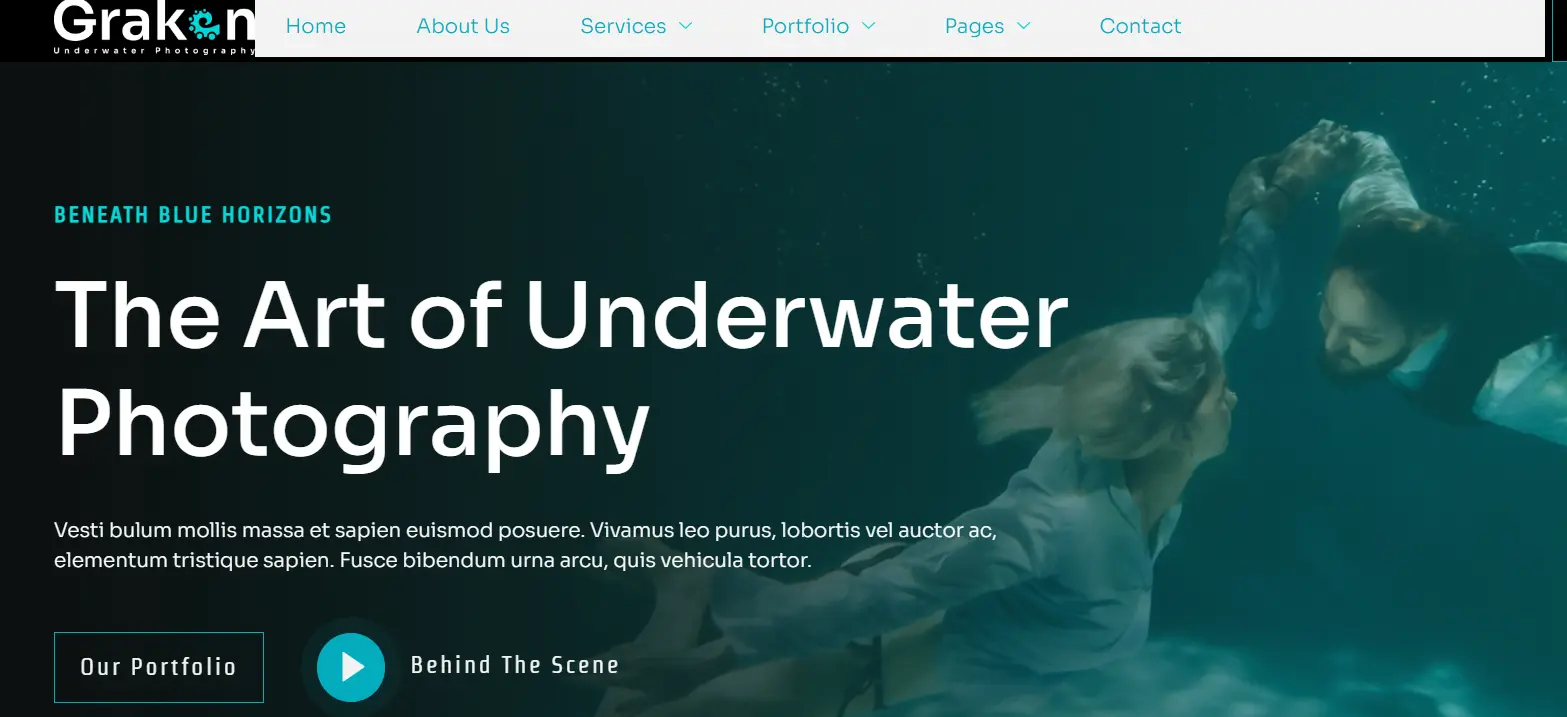Expand the Portfolio dropdown chevron
Screen dimensions: 1567x717
(868, 26)
